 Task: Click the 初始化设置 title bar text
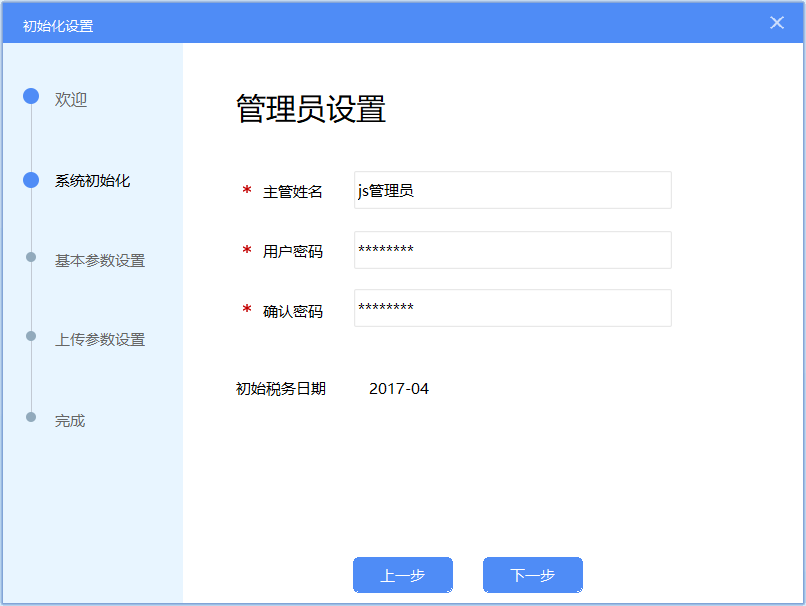click(x=58, y=25)
